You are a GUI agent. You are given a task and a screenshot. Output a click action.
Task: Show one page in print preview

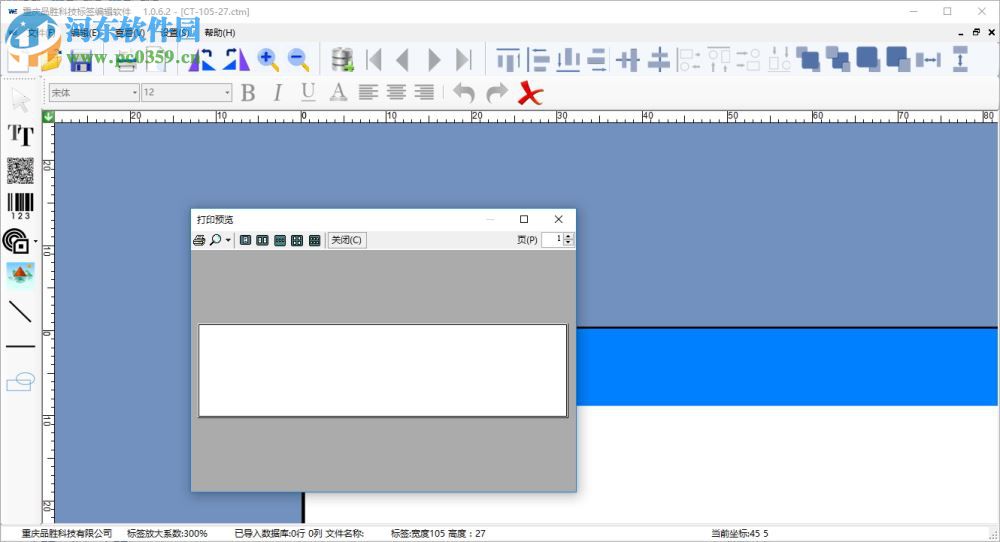pos(246,240)
